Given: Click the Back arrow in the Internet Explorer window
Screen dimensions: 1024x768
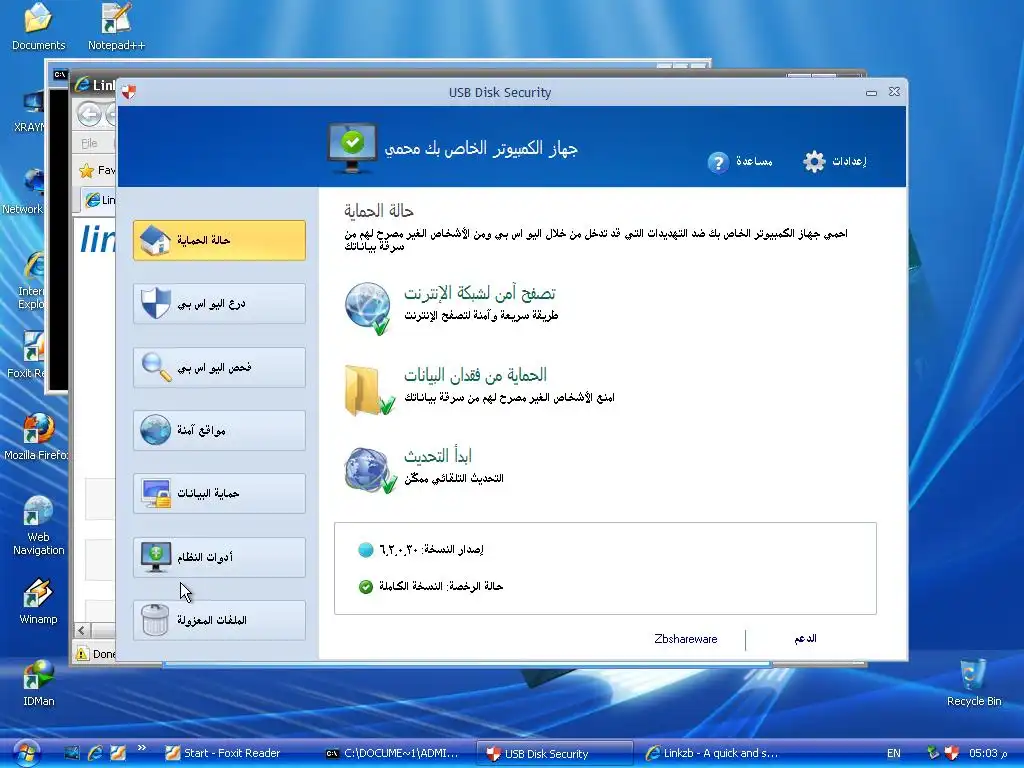Looking at the screenshot, I should pyautogui.click(x=89, y=114).
